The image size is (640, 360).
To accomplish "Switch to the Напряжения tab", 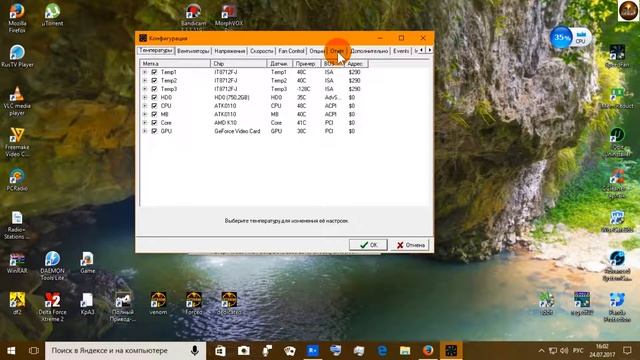I will (x=229, y=51).
